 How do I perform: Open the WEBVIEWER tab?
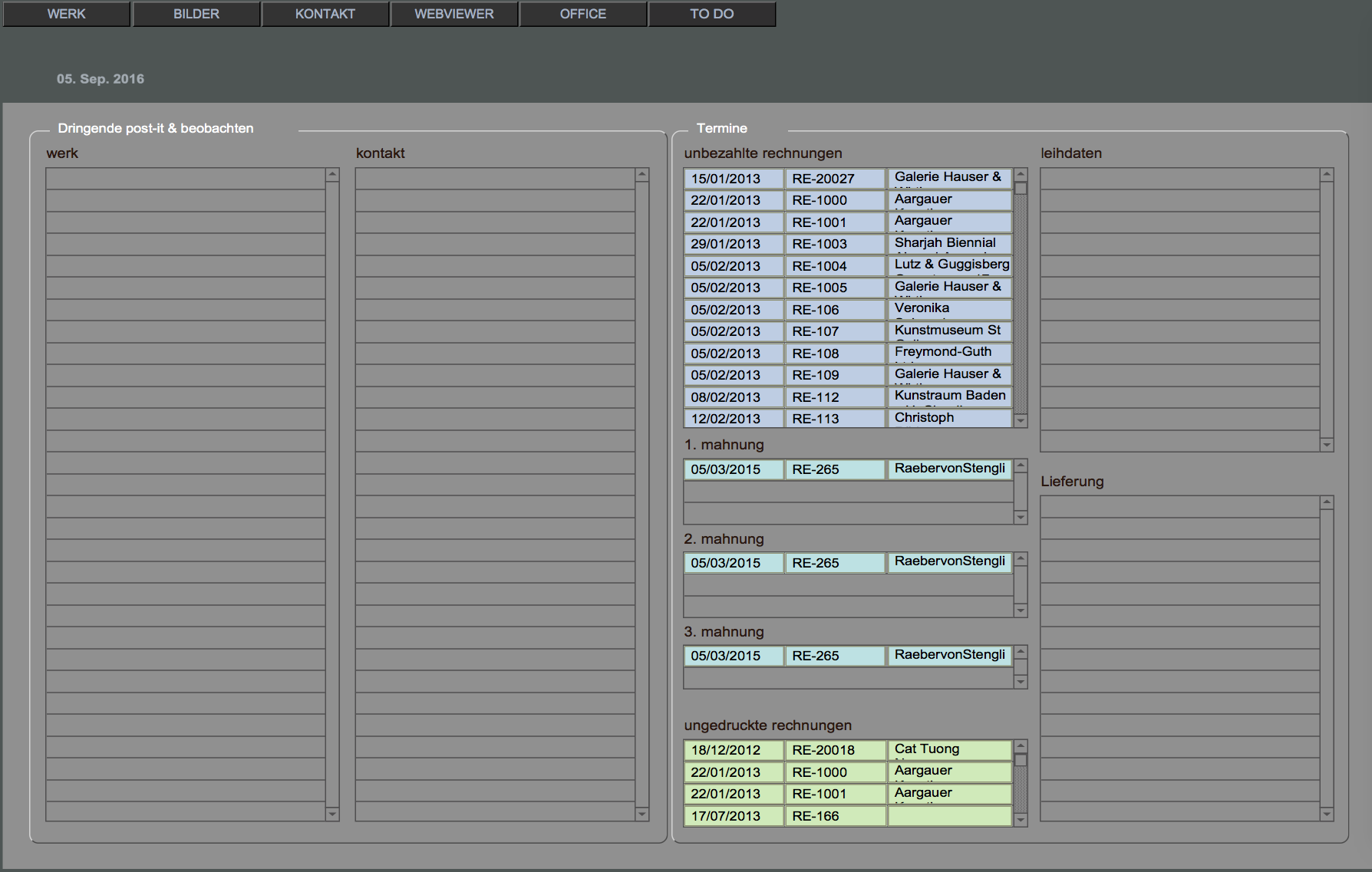[454, 14]
